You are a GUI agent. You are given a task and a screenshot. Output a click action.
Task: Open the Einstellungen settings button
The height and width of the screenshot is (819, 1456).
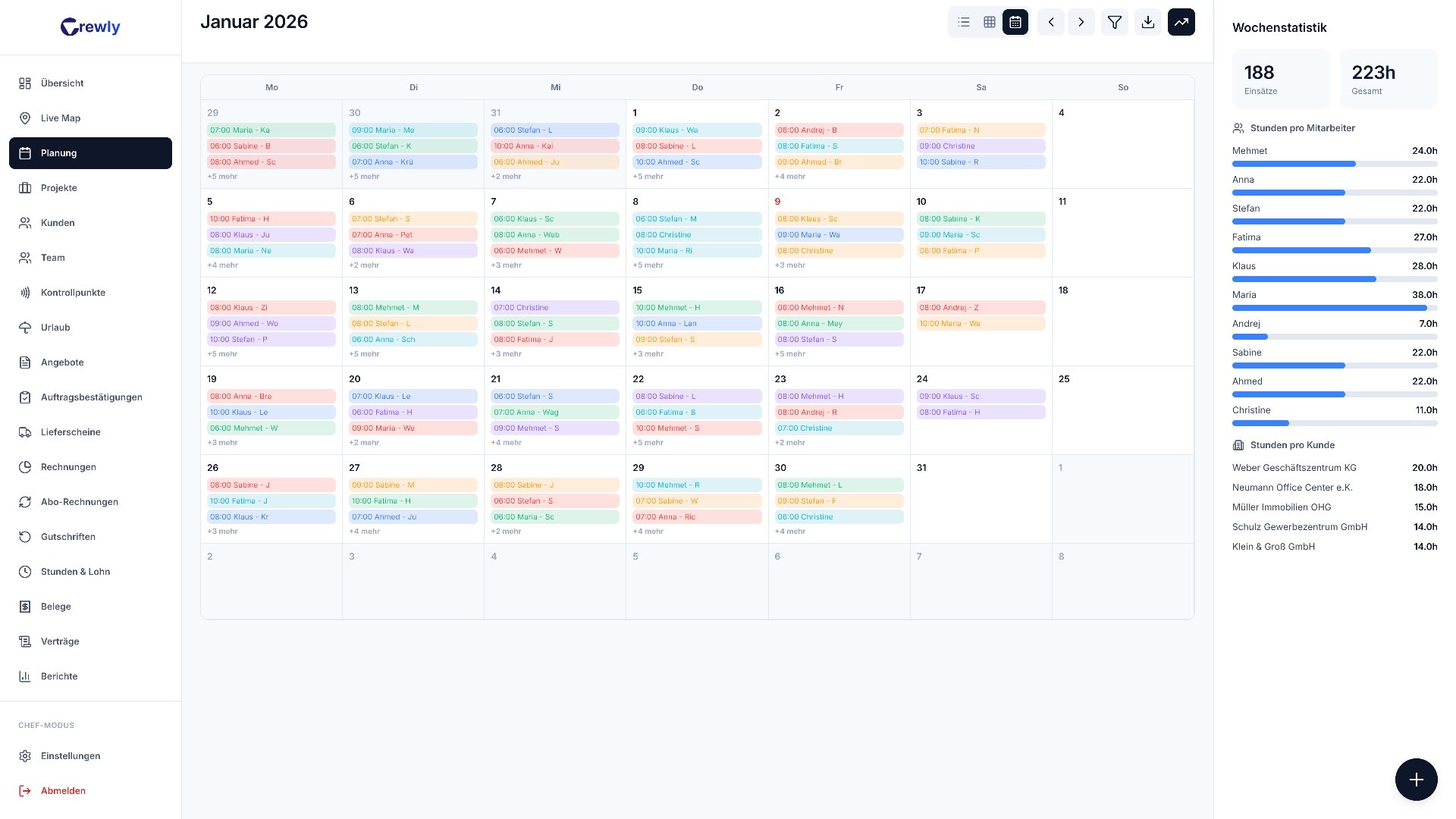coord(71,756)
